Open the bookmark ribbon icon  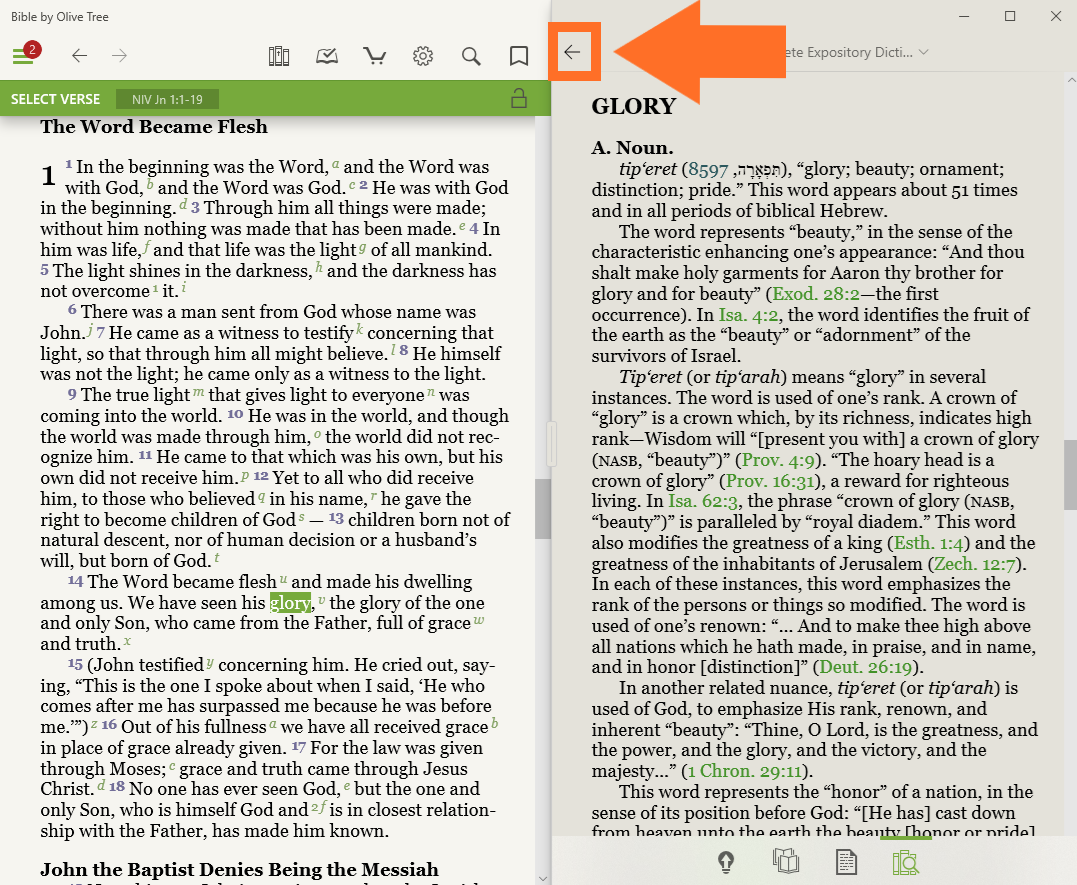(519, 56)
